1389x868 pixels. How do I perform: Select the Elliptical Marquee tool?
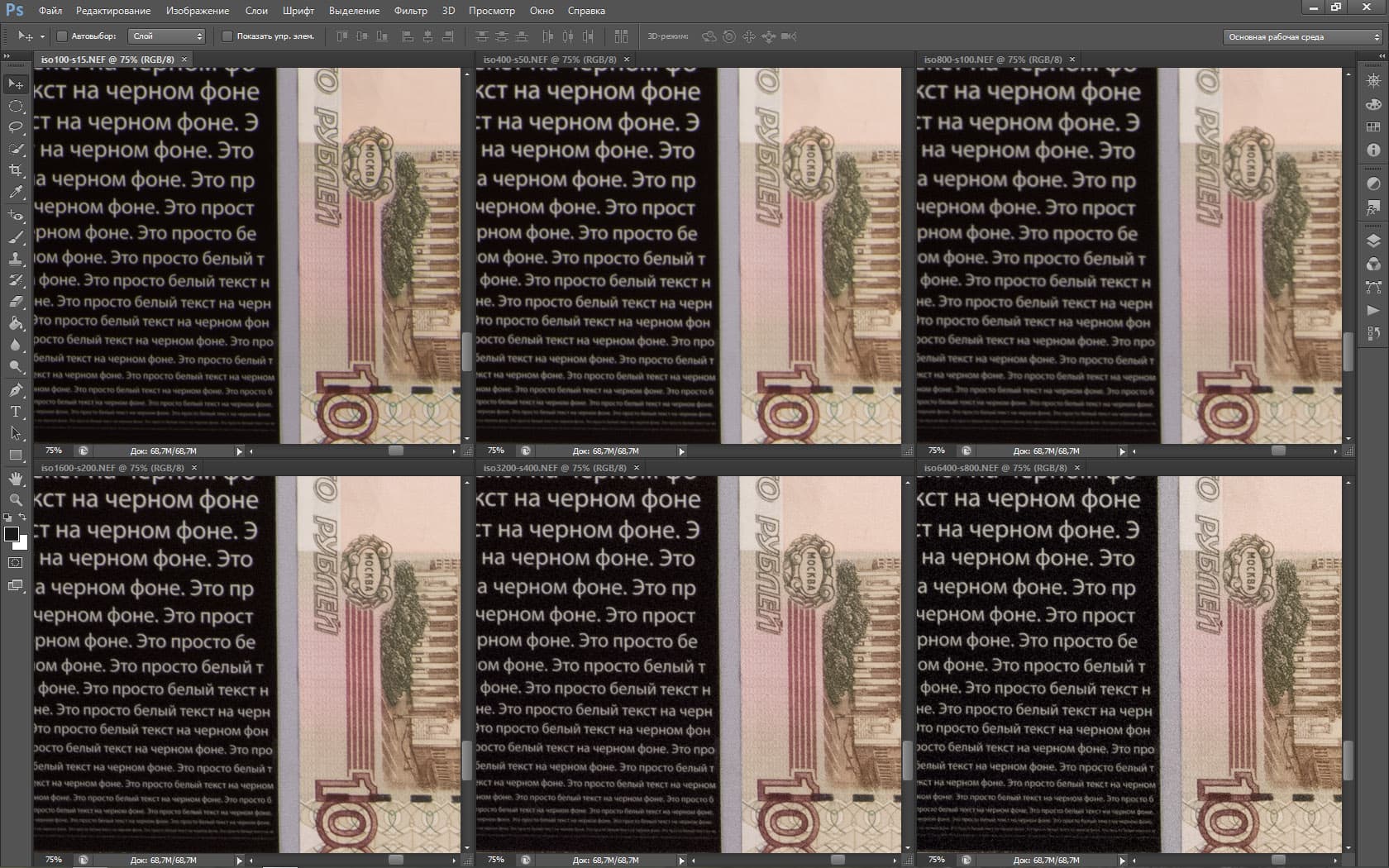16,106
